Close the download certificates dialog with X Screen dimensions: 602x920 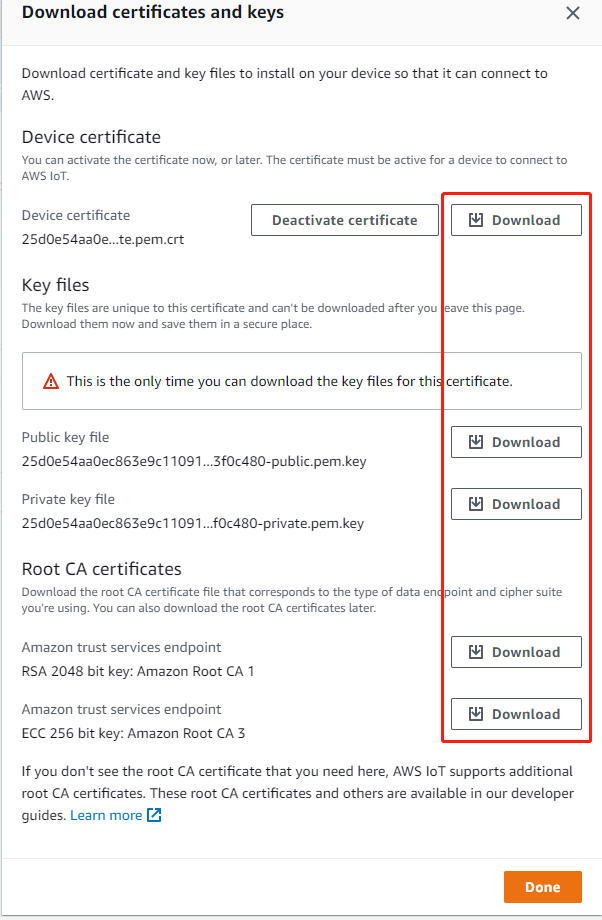coord(573,13)
